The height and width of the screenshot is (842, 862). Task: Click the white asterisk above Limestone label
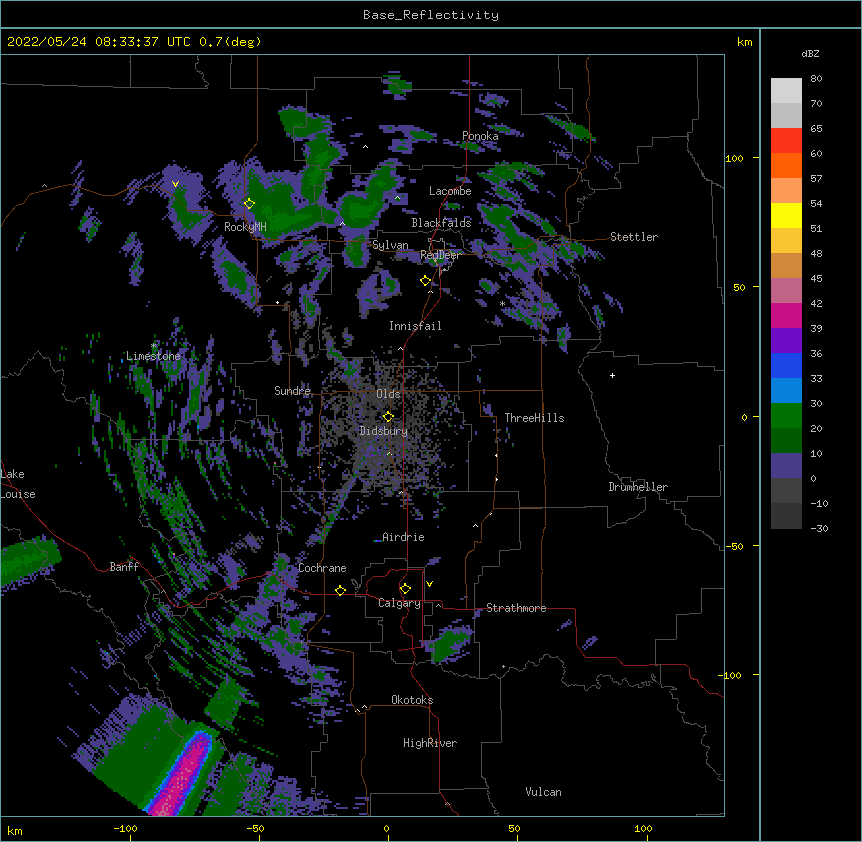(154, 346)
